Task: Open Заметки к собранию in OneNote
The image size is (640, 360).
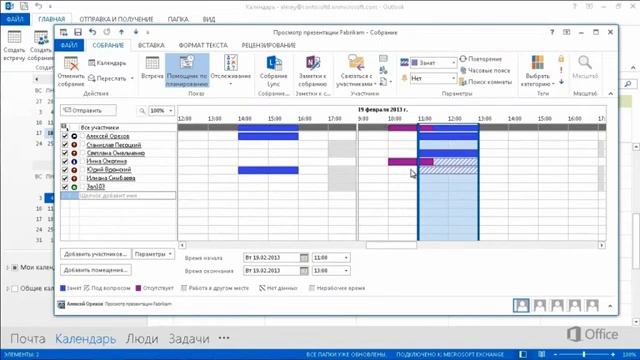Action: point(313,71)
